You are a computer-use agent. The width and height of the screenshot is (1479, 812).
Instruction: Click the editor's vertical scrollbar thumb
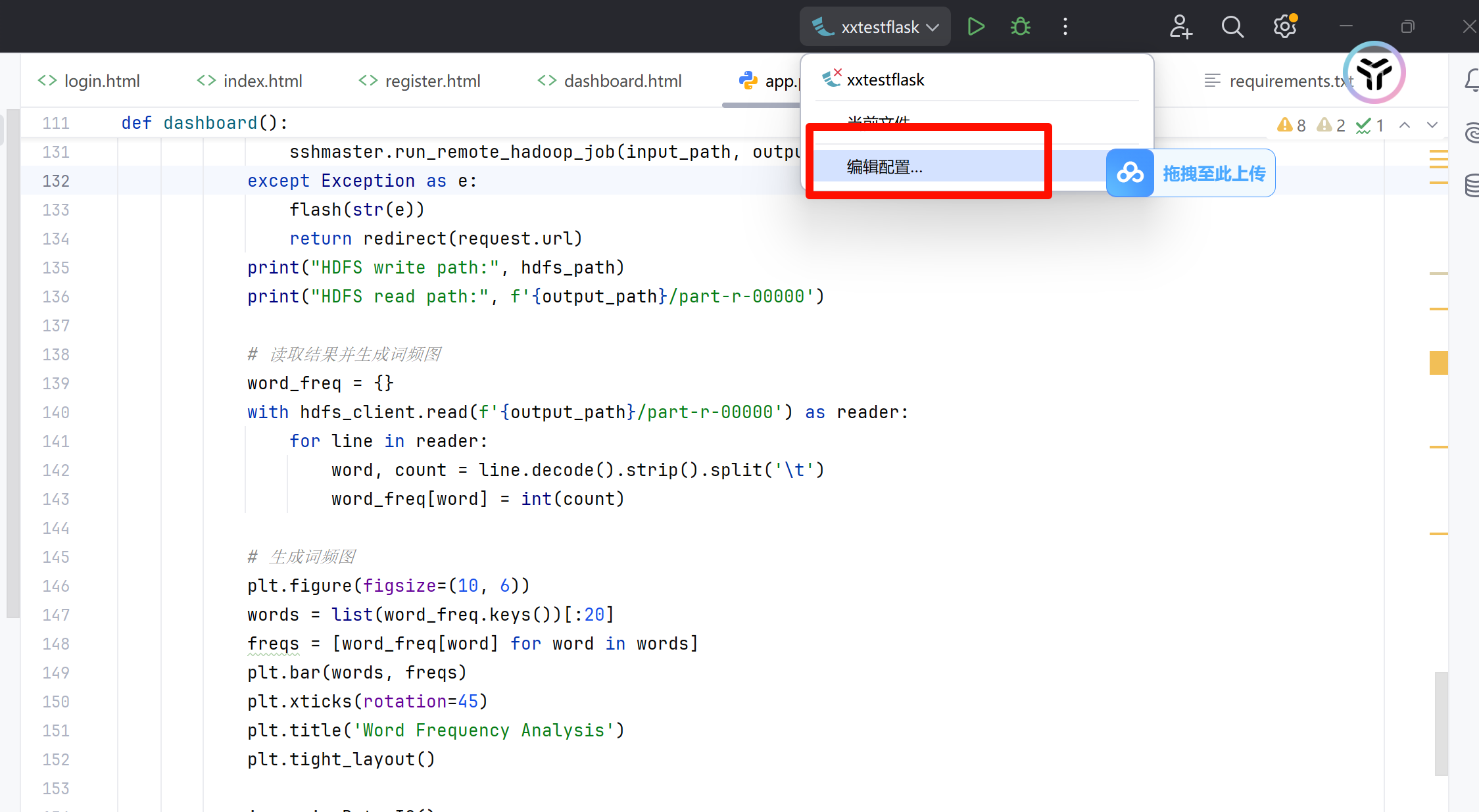1441,723
